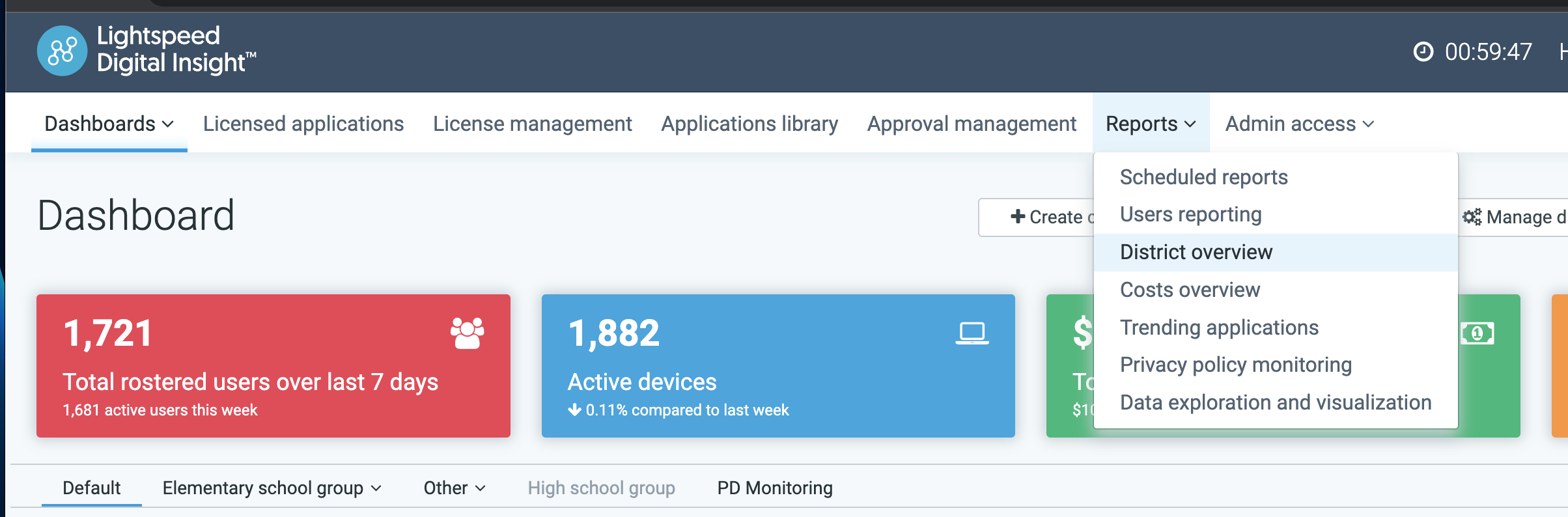The height and width of the screenshot is (517, 1568).
Task: Expand the Dashboards dropdown menu
Action: pos(109,124)
